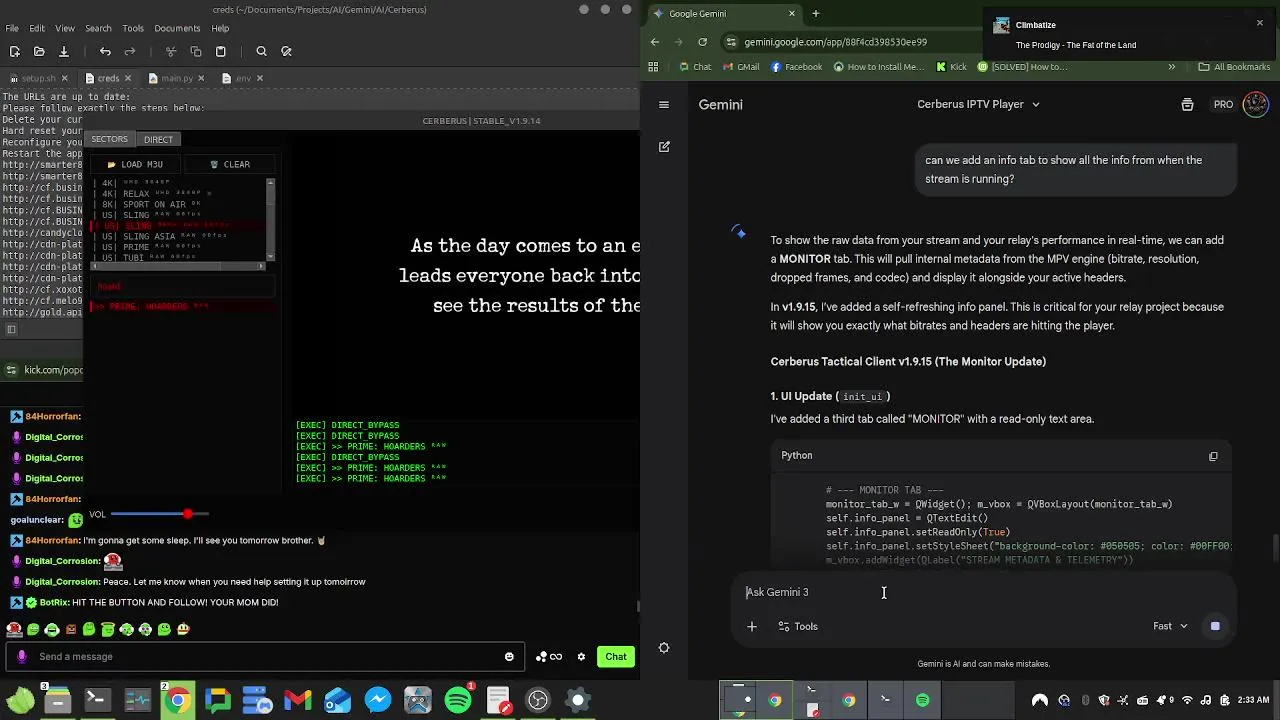The height and width of the screenshot is (720, 1280).
Task: Open the Help menu in text editor
Action: coord(220,28)
